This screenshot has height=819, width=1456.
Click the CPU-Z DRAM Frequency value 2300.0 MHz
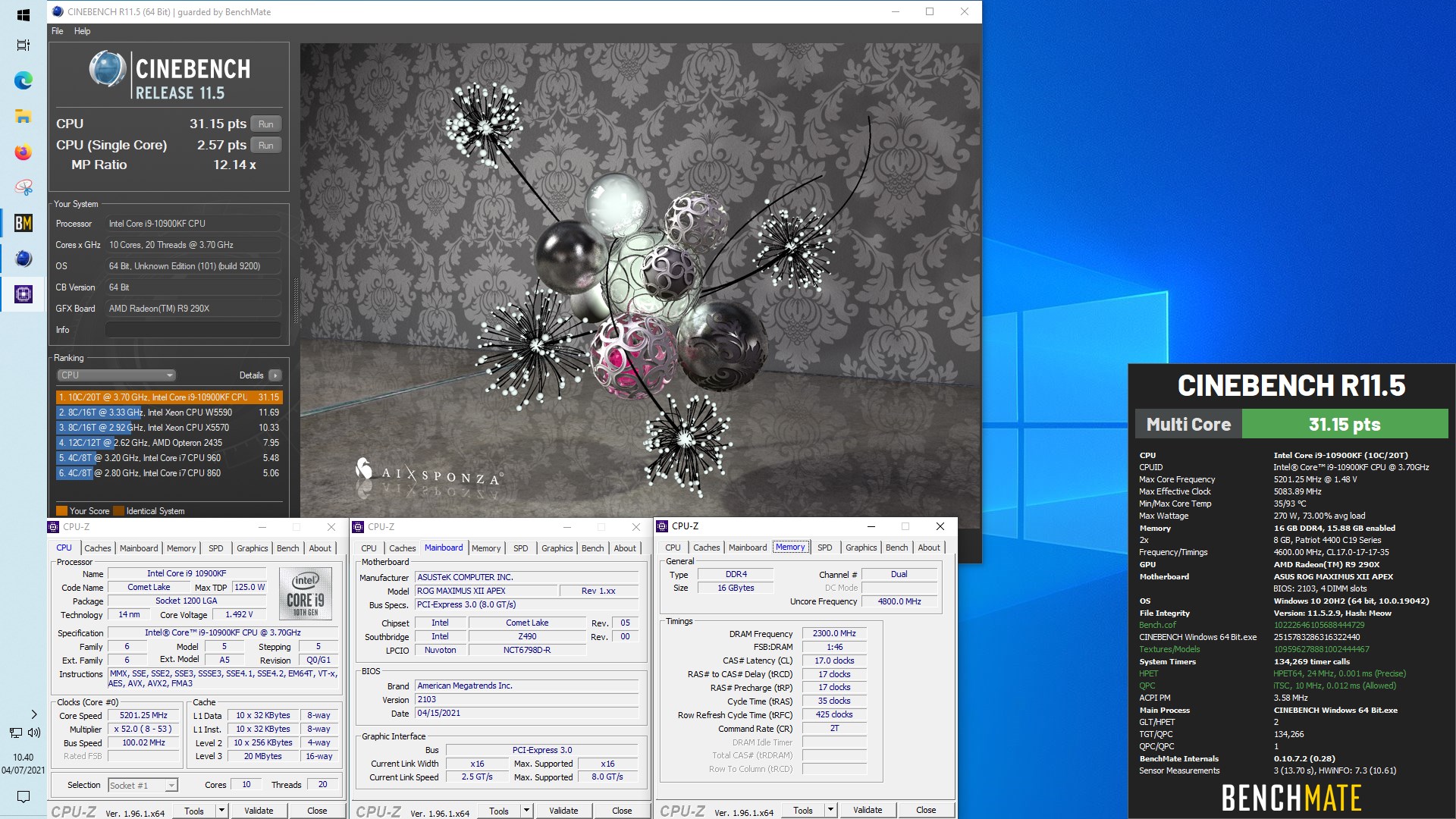tap(834, 634)
